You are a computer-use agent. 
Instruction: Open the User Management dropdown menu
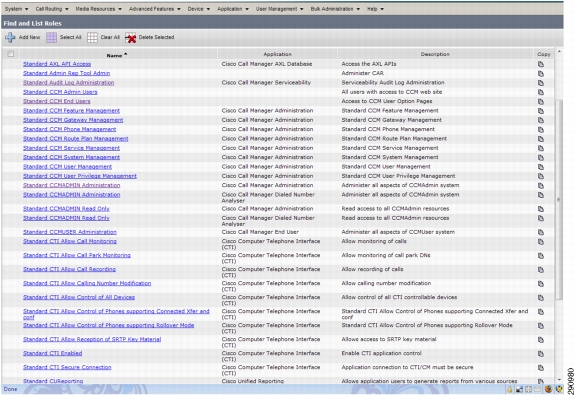click(x=280, y=9)
